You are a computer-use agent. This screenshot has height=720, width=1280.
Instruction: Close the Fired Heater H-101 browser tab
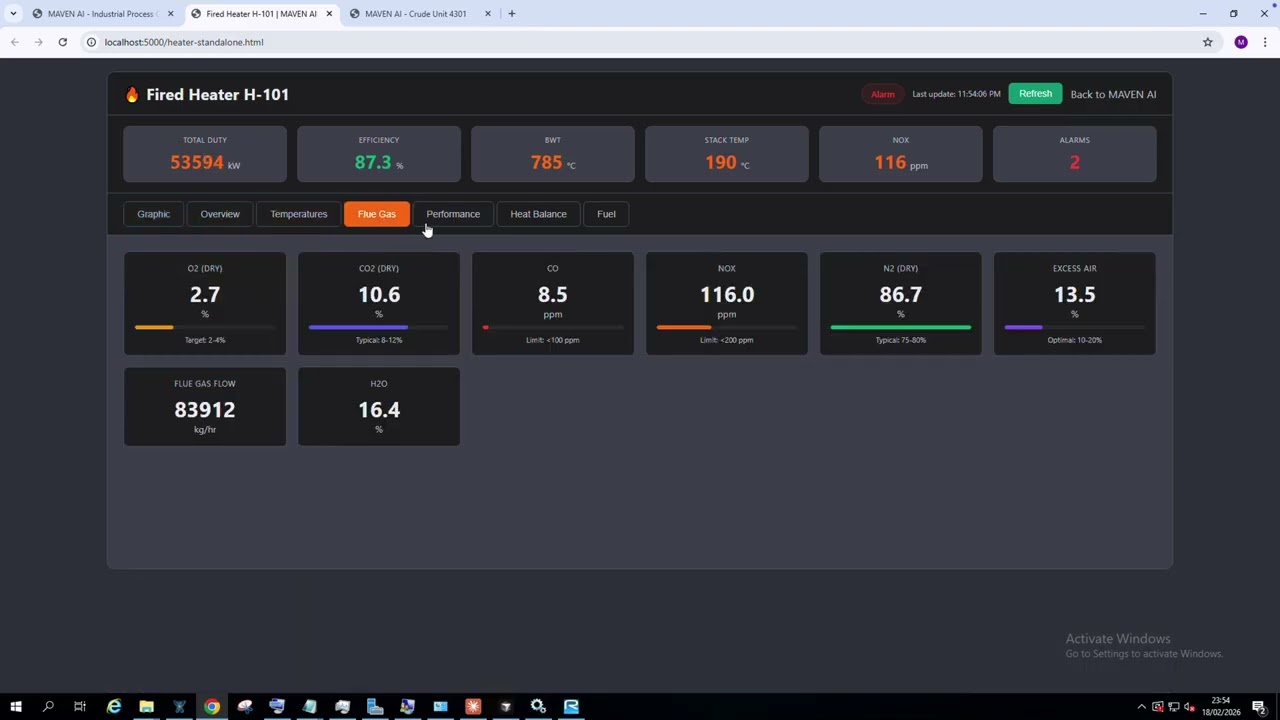pyautogui.click(x=329, y=14)
